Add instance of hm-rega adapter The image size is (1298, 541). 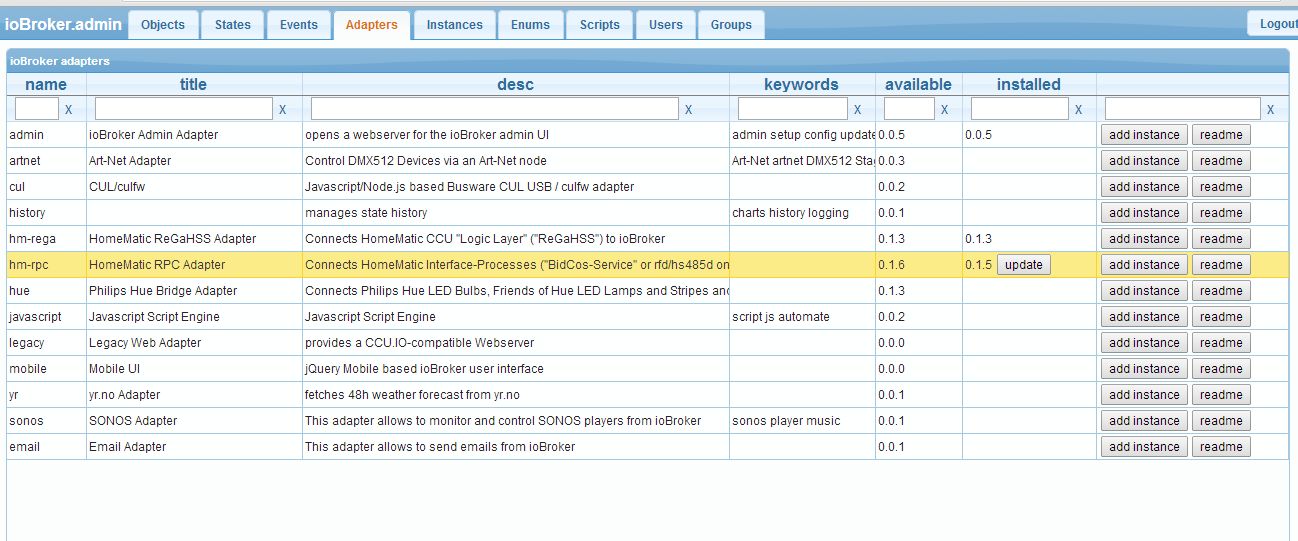1144,239
